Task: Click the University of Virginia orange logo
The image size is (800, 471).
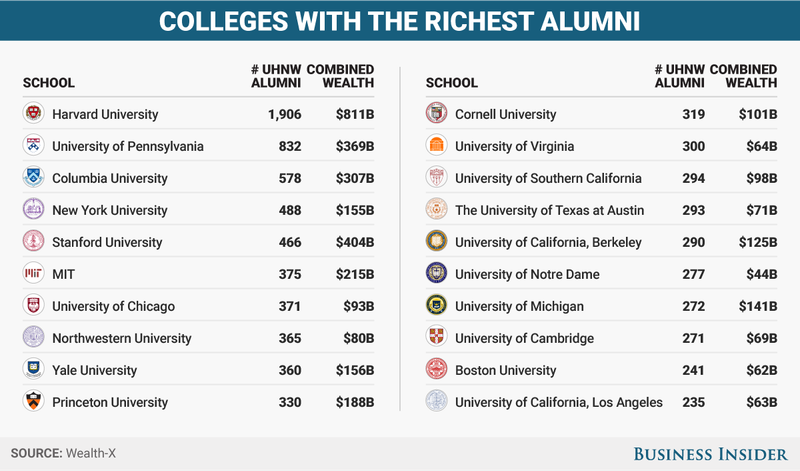Action: tap(437, 145)
